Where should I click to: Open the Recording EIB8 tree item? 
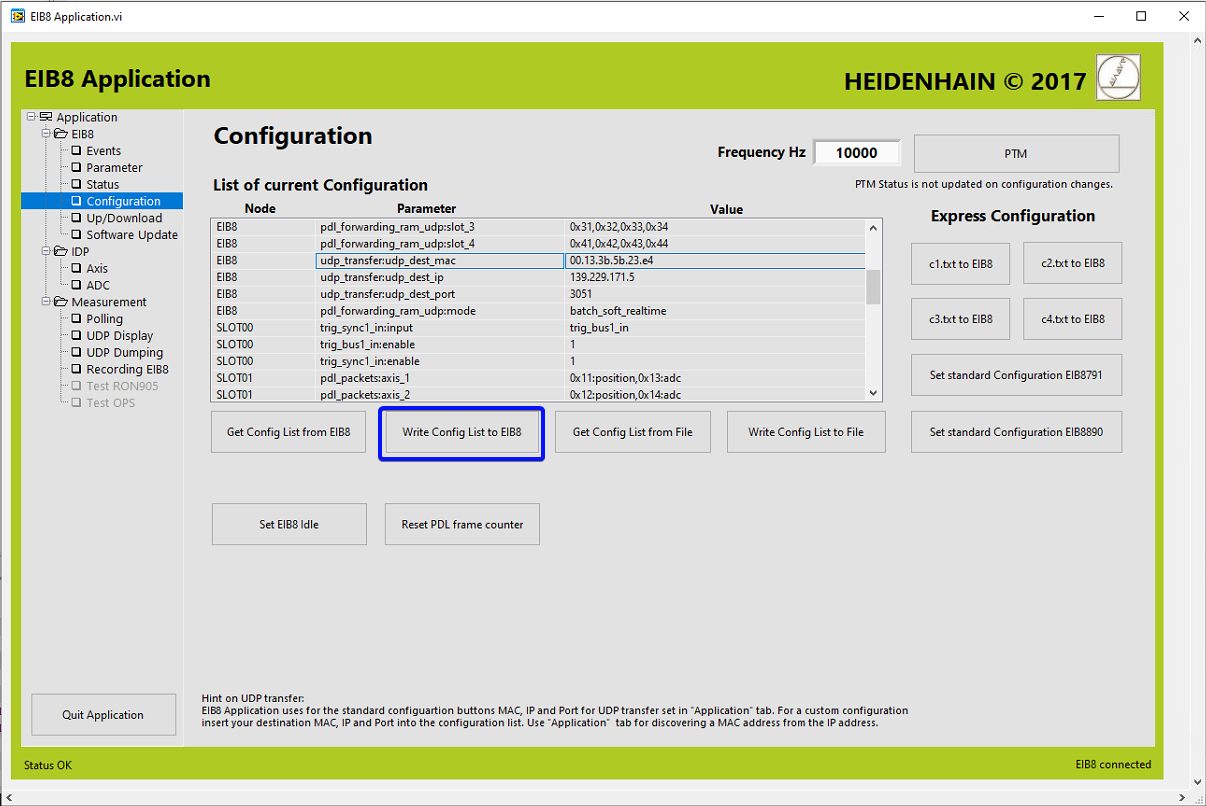127,370
